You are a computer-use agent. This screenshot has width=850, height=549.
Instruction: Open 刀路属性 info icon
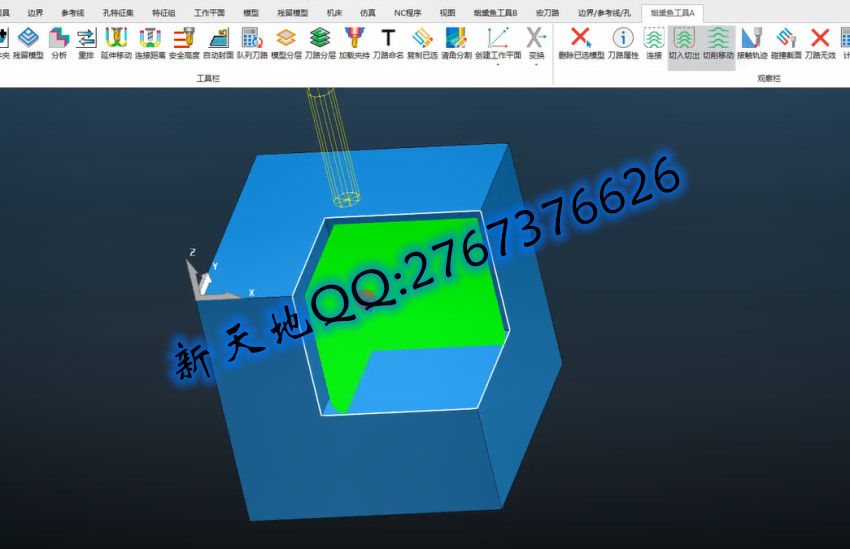[x=623, y=43]
